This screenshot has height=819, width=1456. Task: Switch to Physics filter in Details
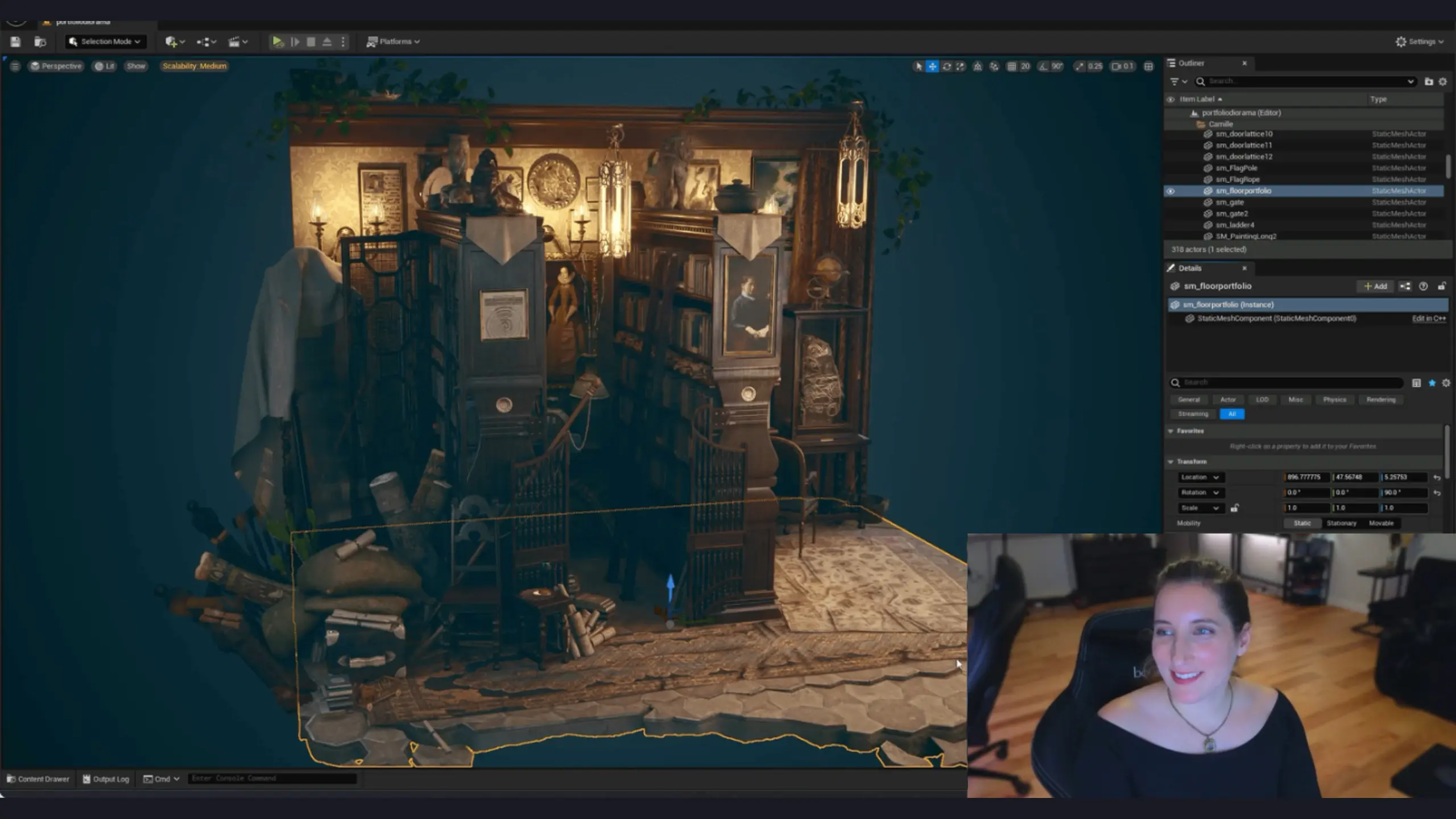(x=1334, y=400)
